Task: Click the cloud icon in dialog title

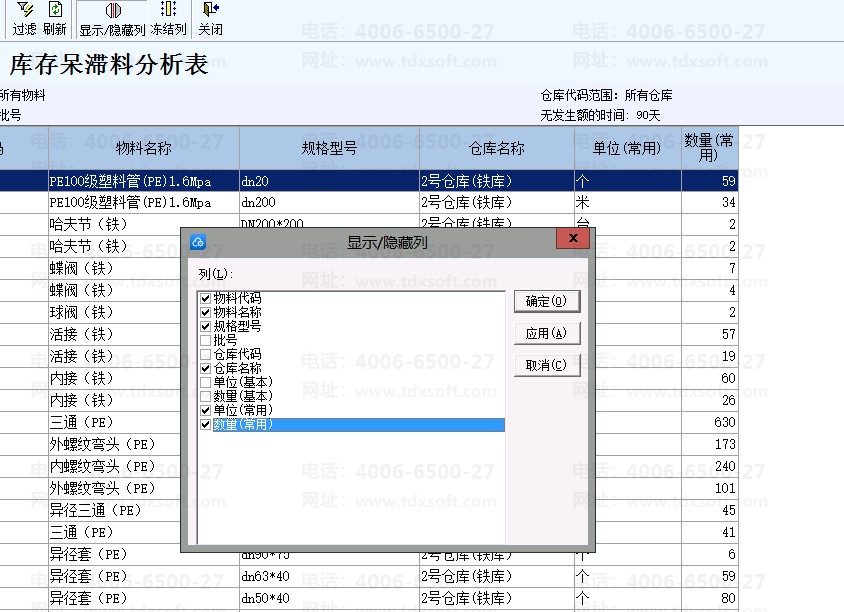Action: pyautogui.click(x=198, y=242)
